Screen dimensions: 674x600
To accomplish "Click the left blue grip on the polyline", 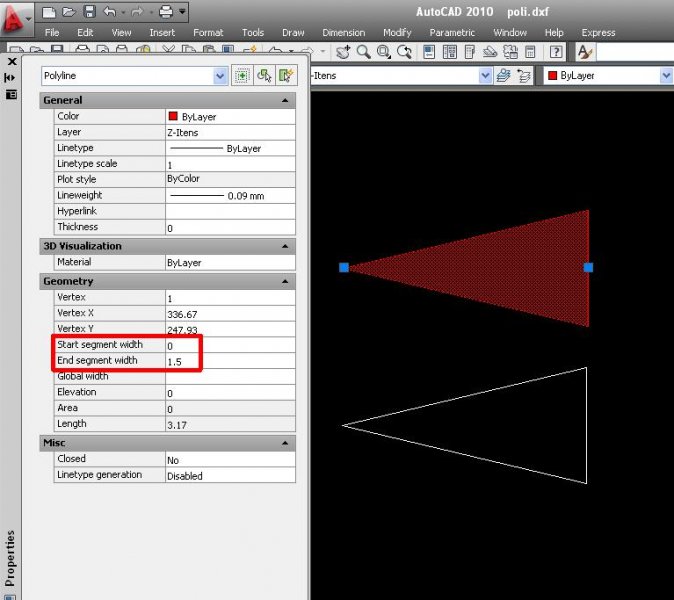I will (343, 267).
